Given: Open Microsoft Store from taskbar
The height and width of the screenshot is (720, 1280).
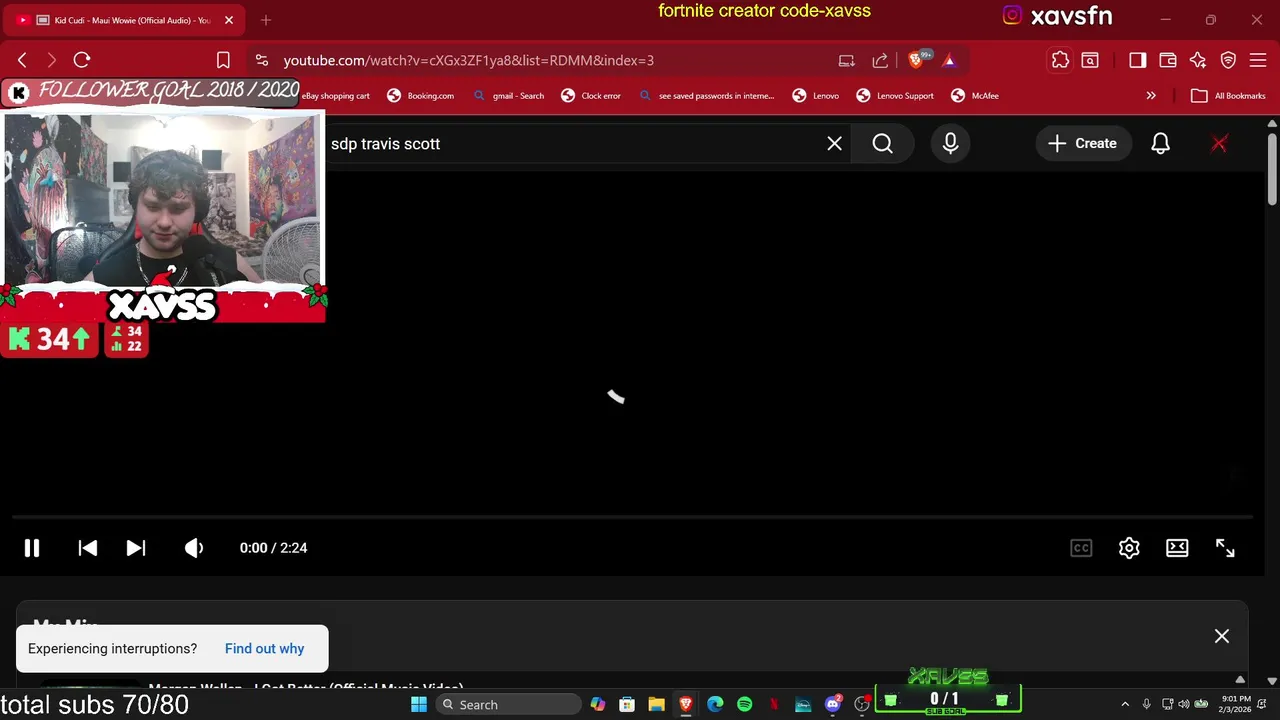Looking at the screenshot, I should (627, 705).
